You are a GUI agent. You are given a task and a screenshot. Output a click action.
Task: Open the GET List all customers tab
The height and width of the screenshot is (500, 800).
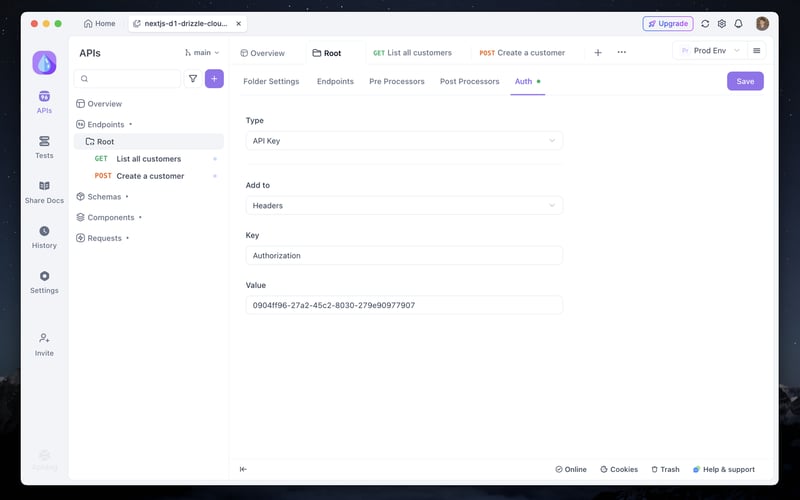(x=413, y=53)
